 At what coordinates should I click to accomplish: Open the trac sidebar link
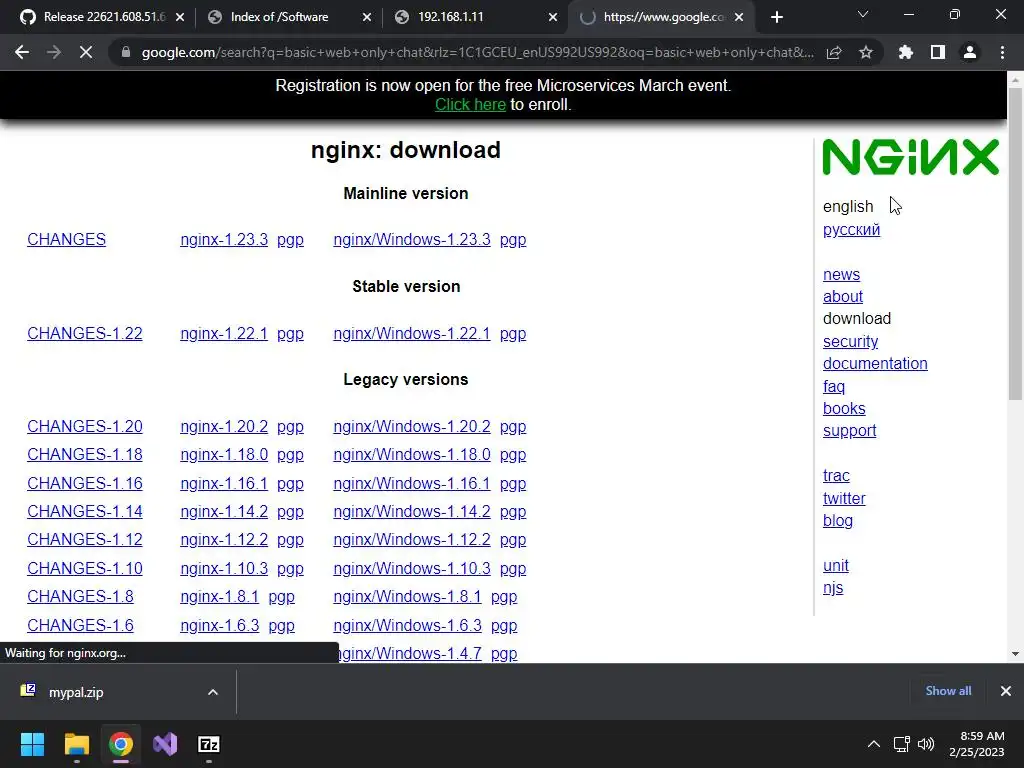click(836, 475)
